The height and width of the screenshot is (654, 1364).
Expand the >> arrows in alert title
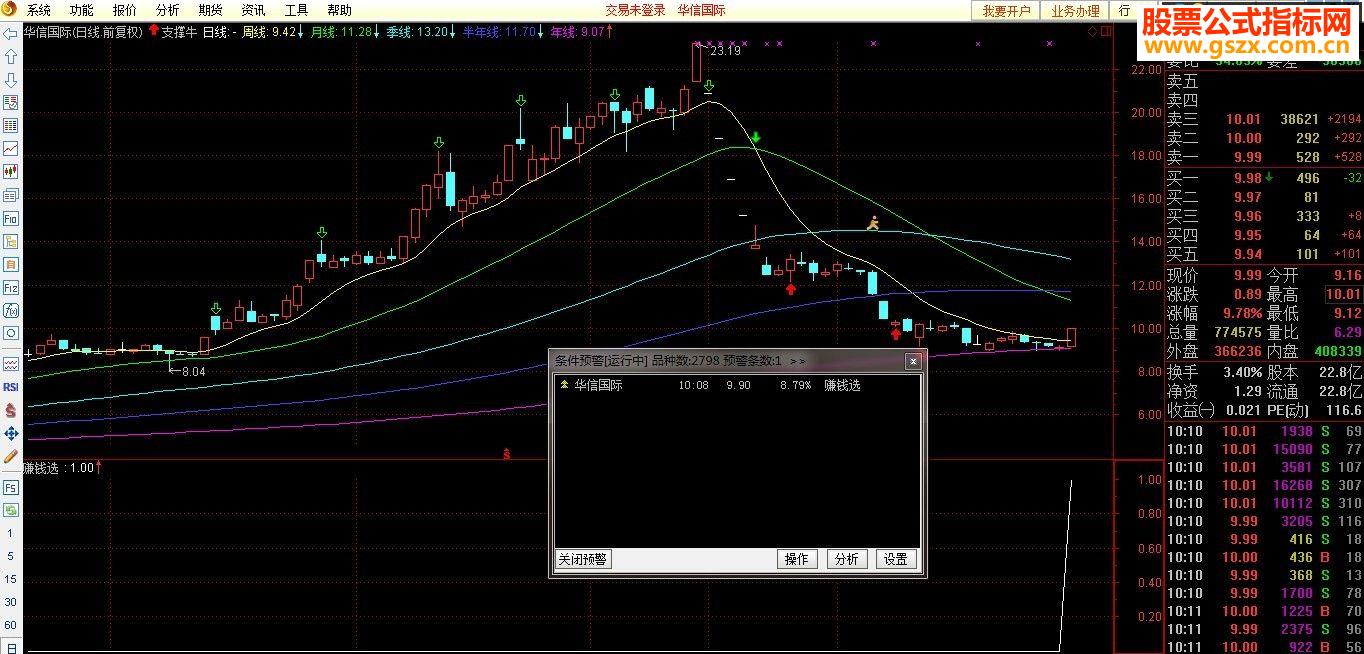[x=797, y=361]
